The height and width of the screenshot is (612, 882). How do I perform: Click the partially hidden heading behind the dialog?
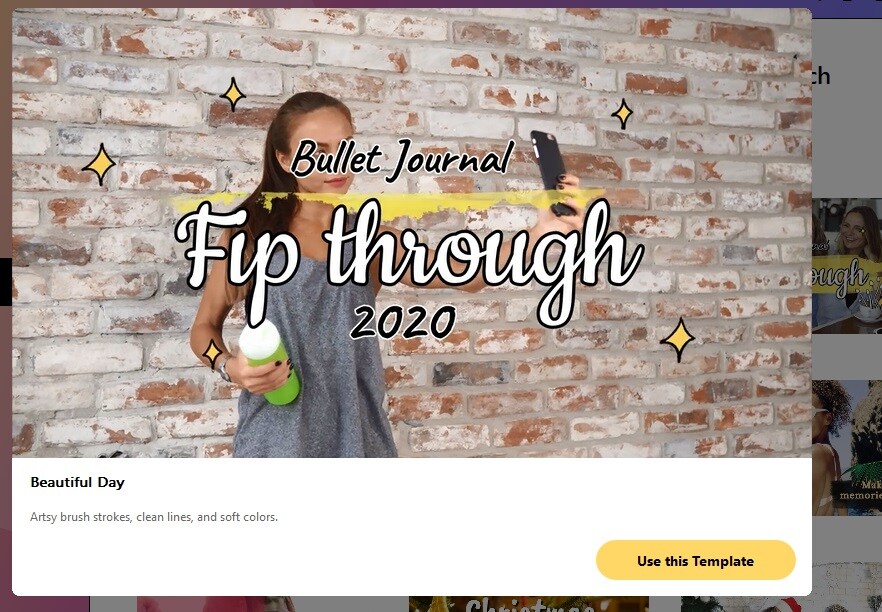coord(821,76)
